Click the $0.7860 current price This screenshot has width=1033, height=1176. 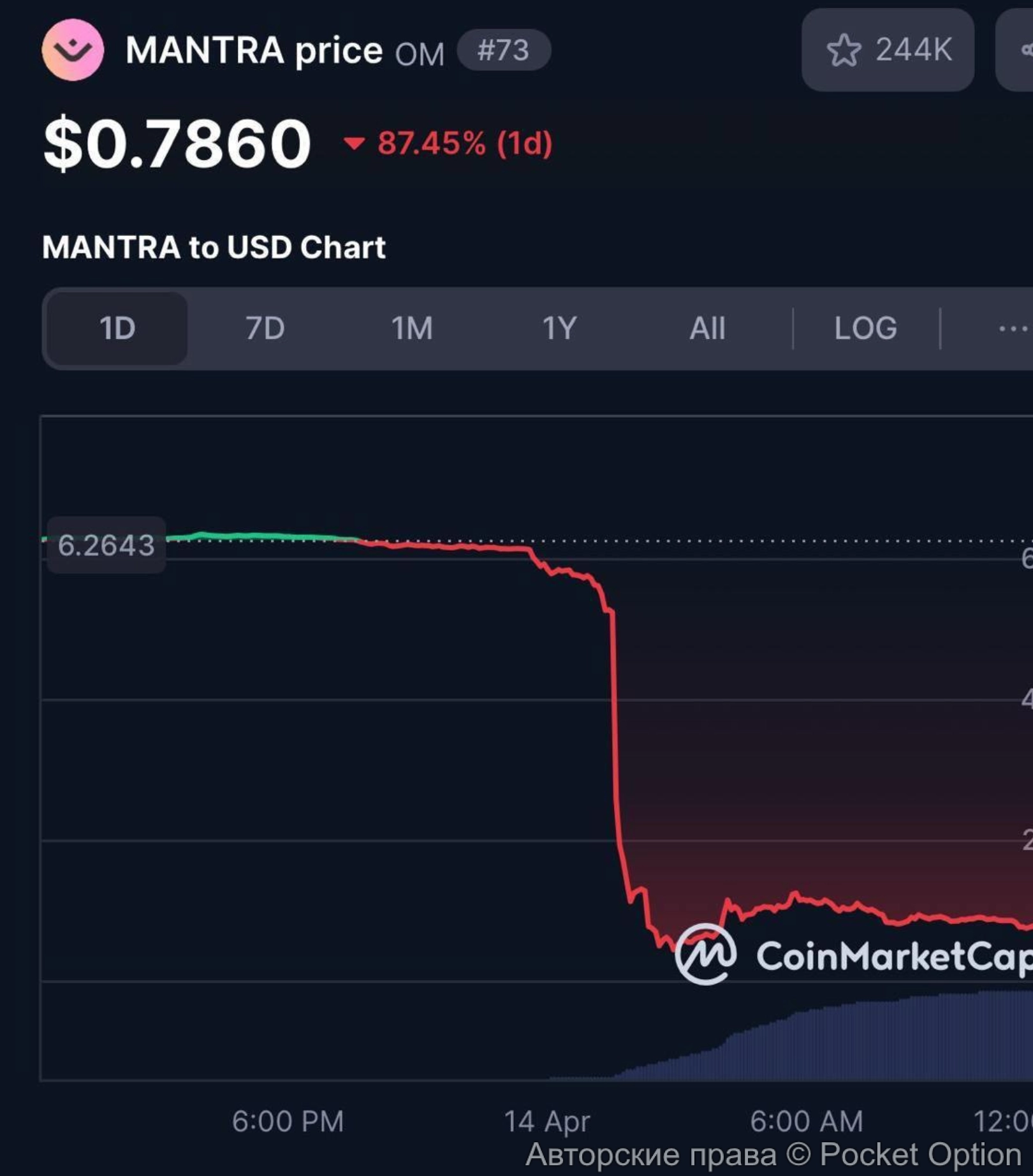click(x=177, y=143)
